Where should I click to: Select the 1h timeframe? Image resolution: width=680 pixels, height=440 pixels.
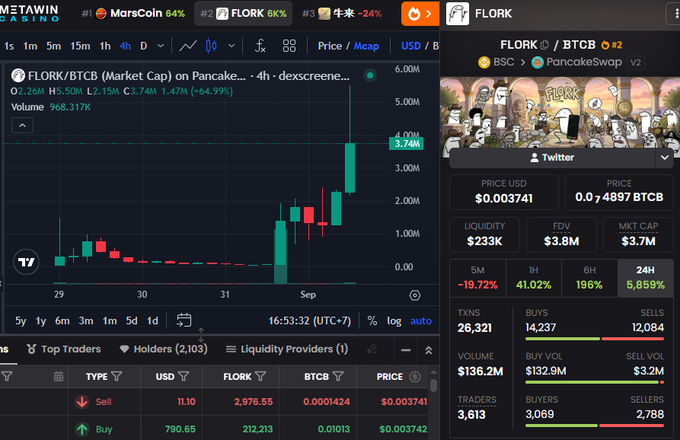point(105,46)
